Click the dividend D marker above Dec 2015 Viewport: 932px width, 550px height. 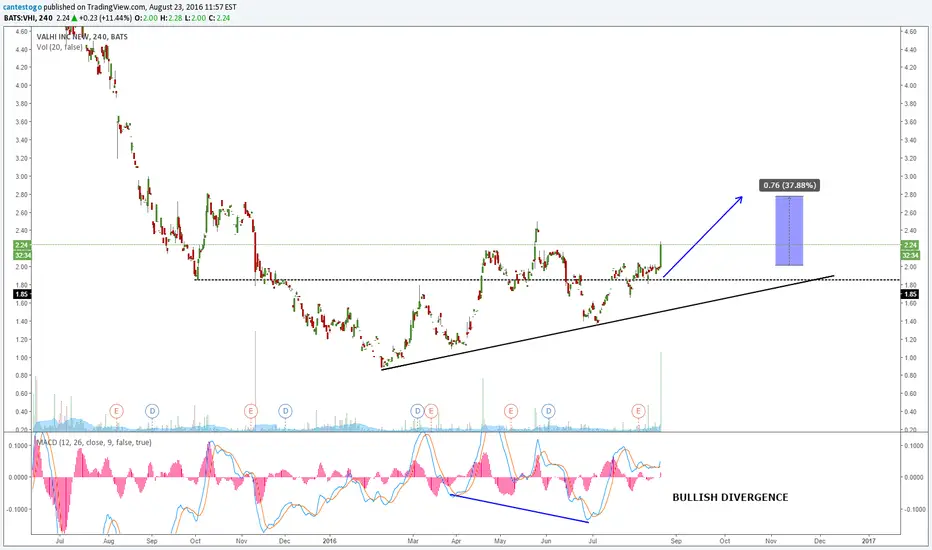[x=285, y=411]
